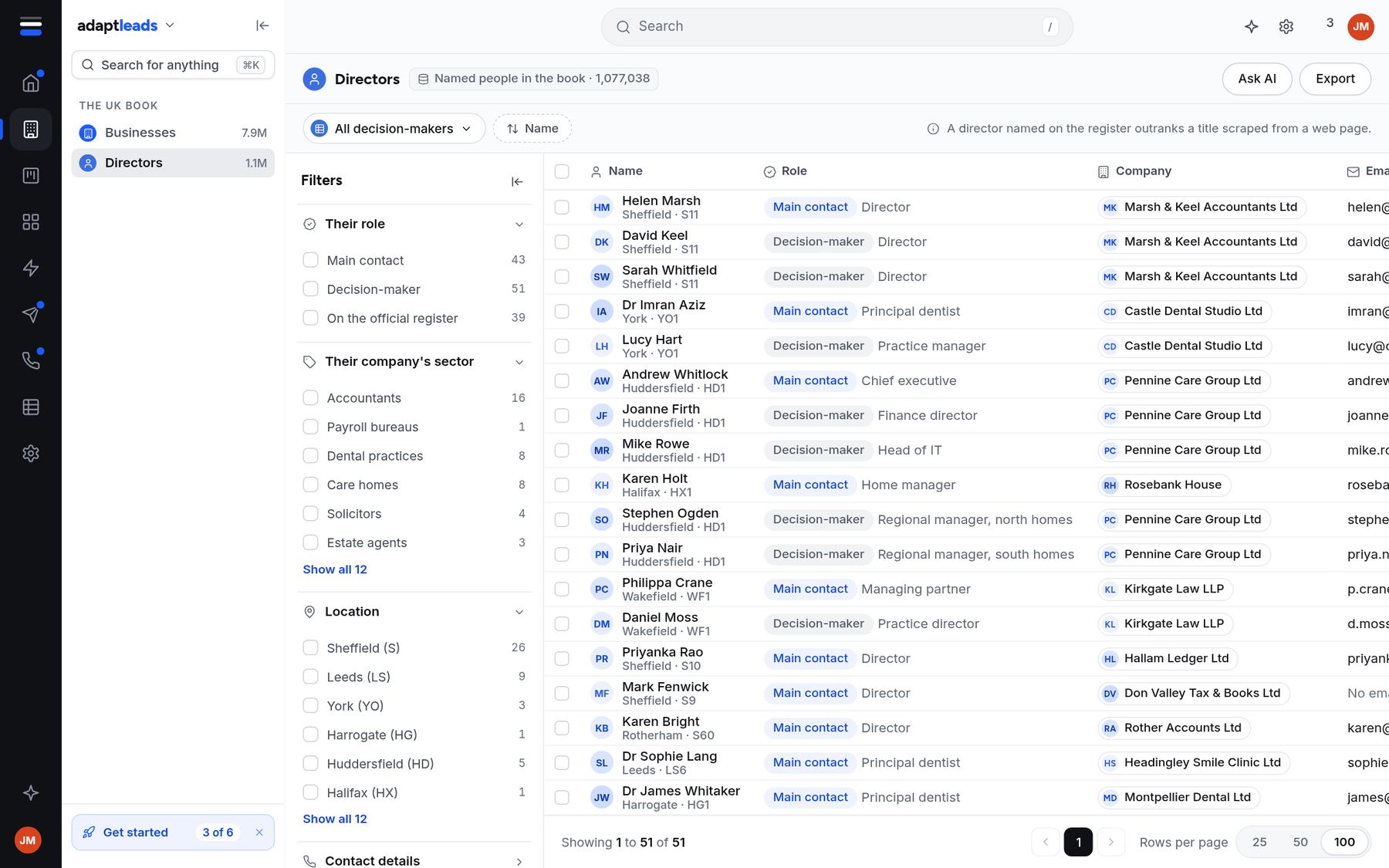
Task: Open the phone calls icon in rail
Action: pyautogui.click(x=31, y=360)
